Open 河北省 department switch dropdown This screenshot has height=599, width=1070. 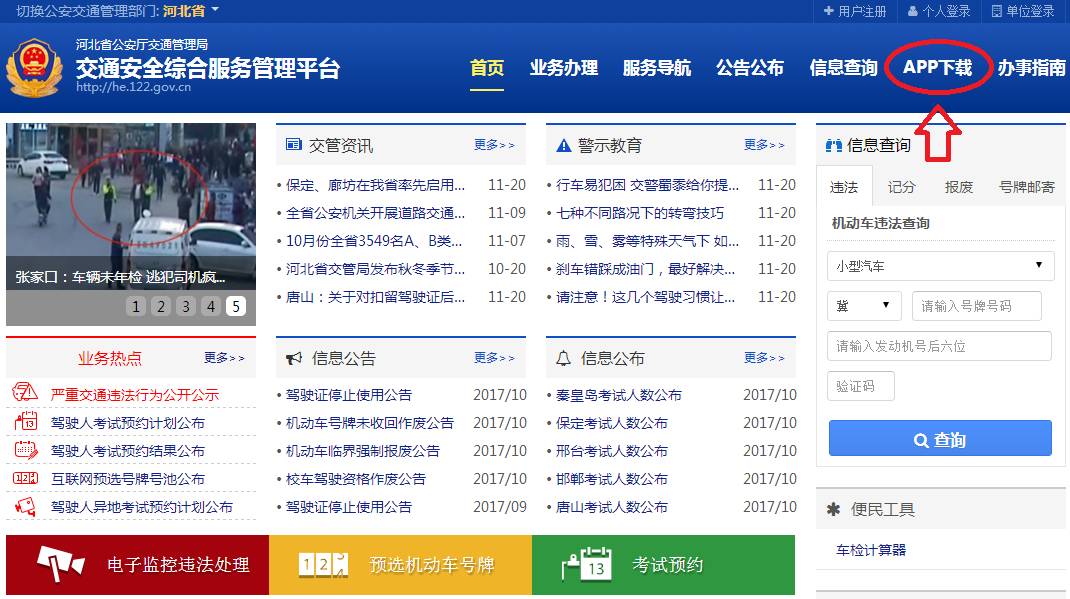(190, 11)
